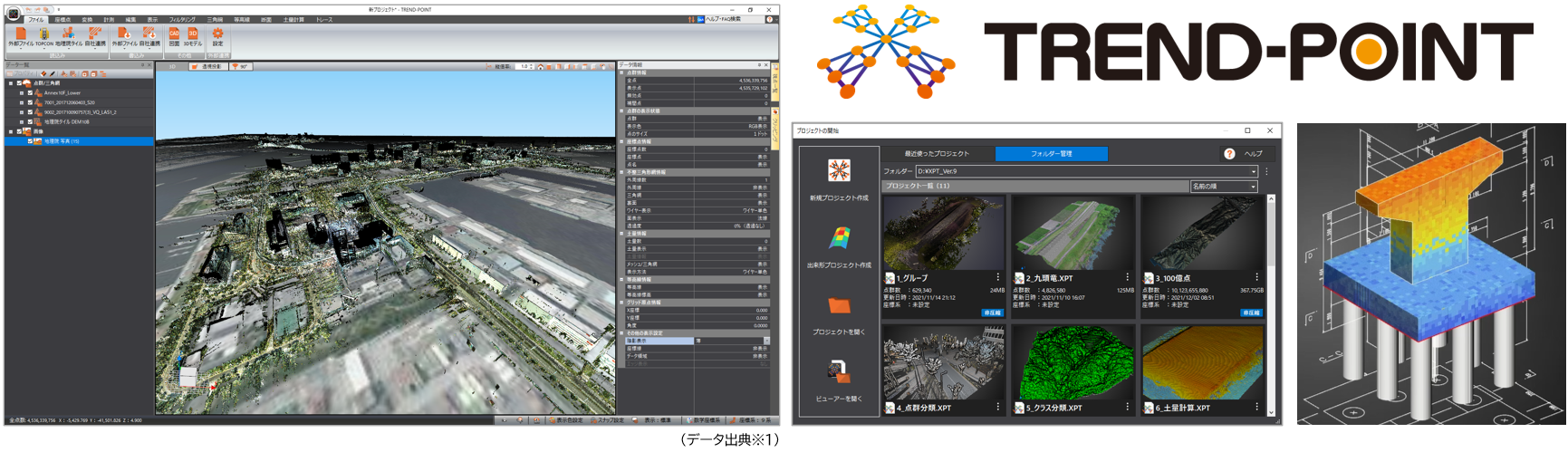Click 表示色設定 in the status bar
The width and height of the screenshot is (1568, 452).
click(x=566, y=420)
